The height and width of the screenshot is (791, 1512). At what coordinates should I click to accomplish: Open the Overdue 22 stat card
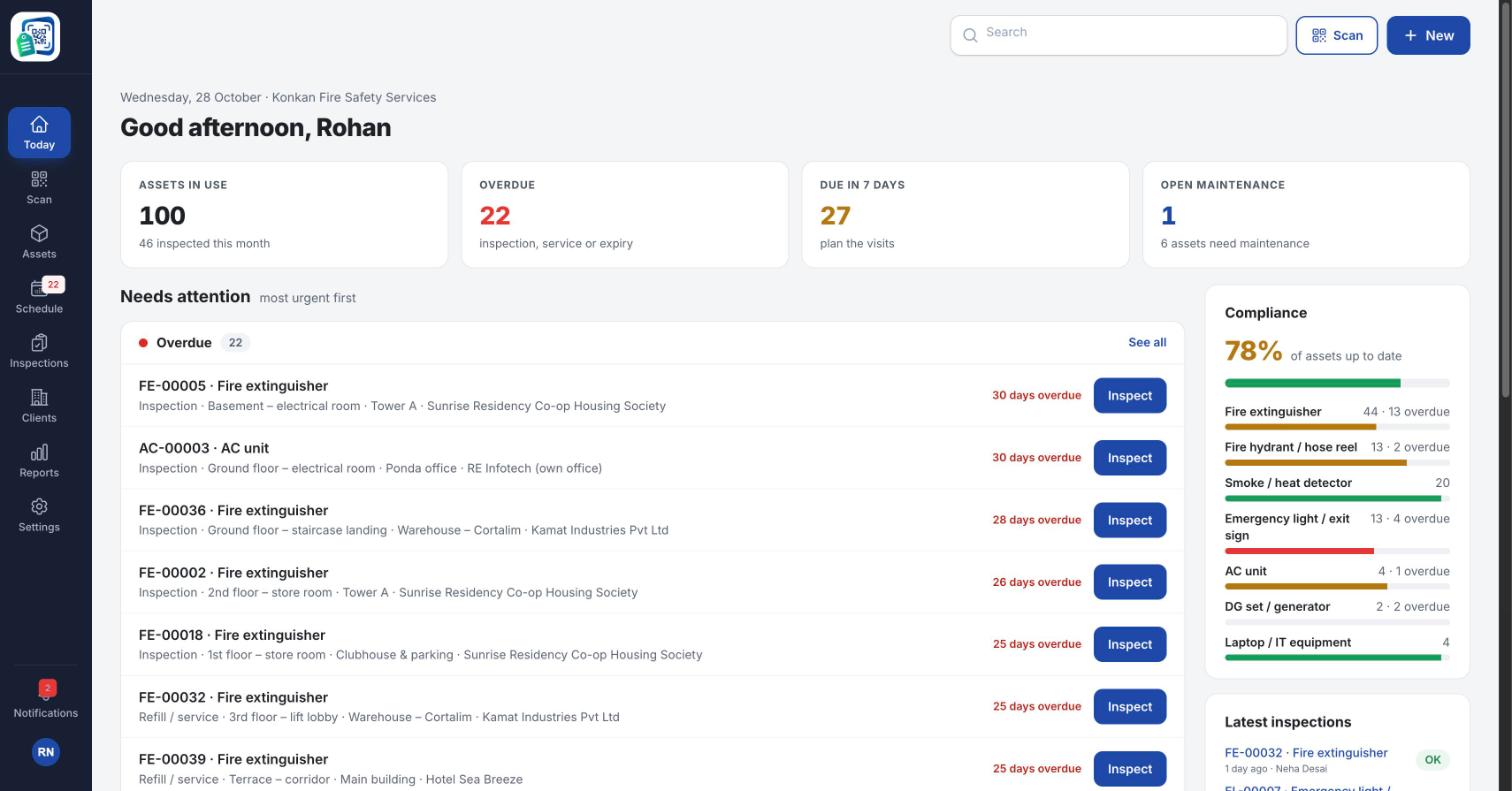(625, 214)
